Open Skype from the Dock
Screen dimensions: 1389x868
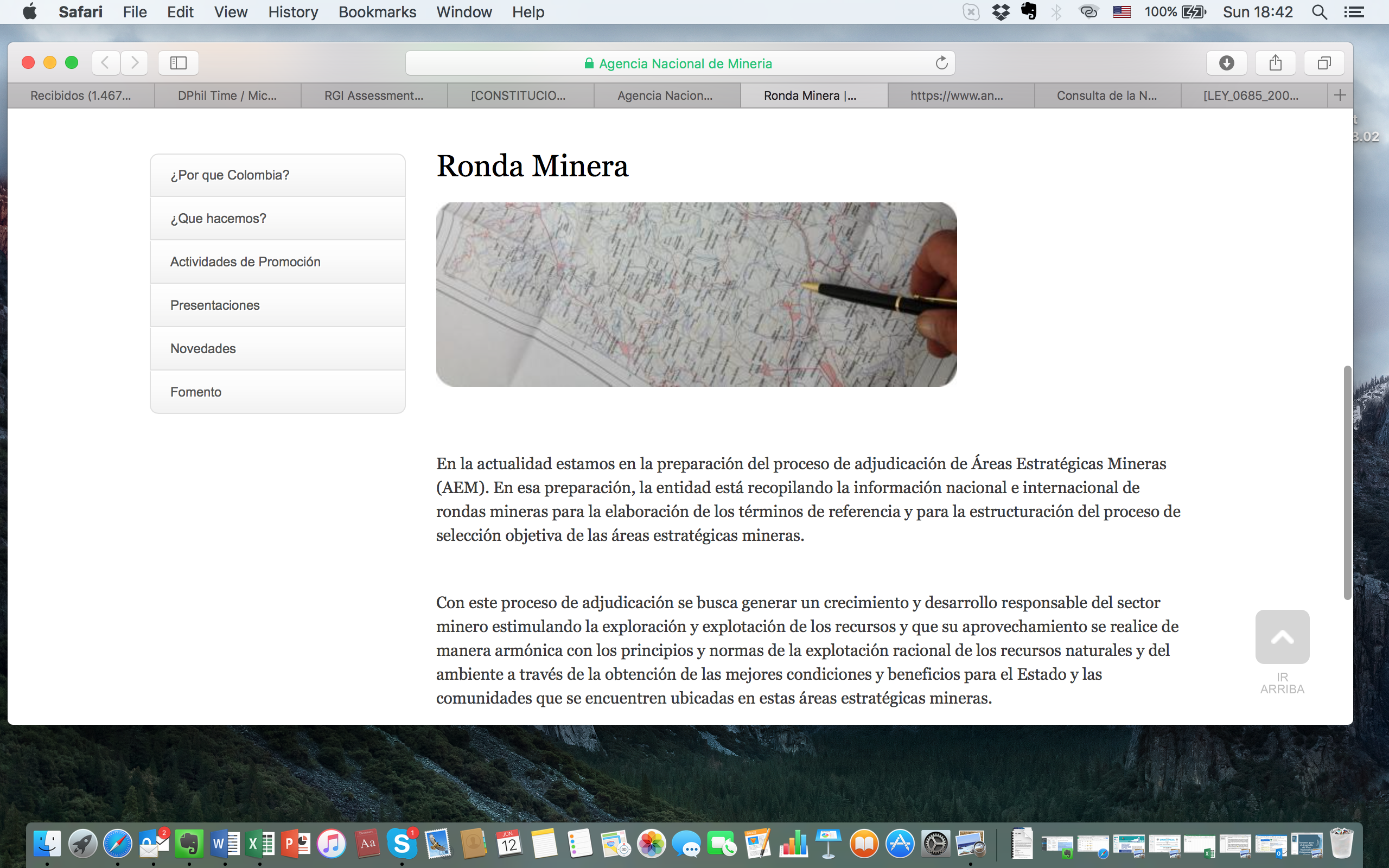402,844
